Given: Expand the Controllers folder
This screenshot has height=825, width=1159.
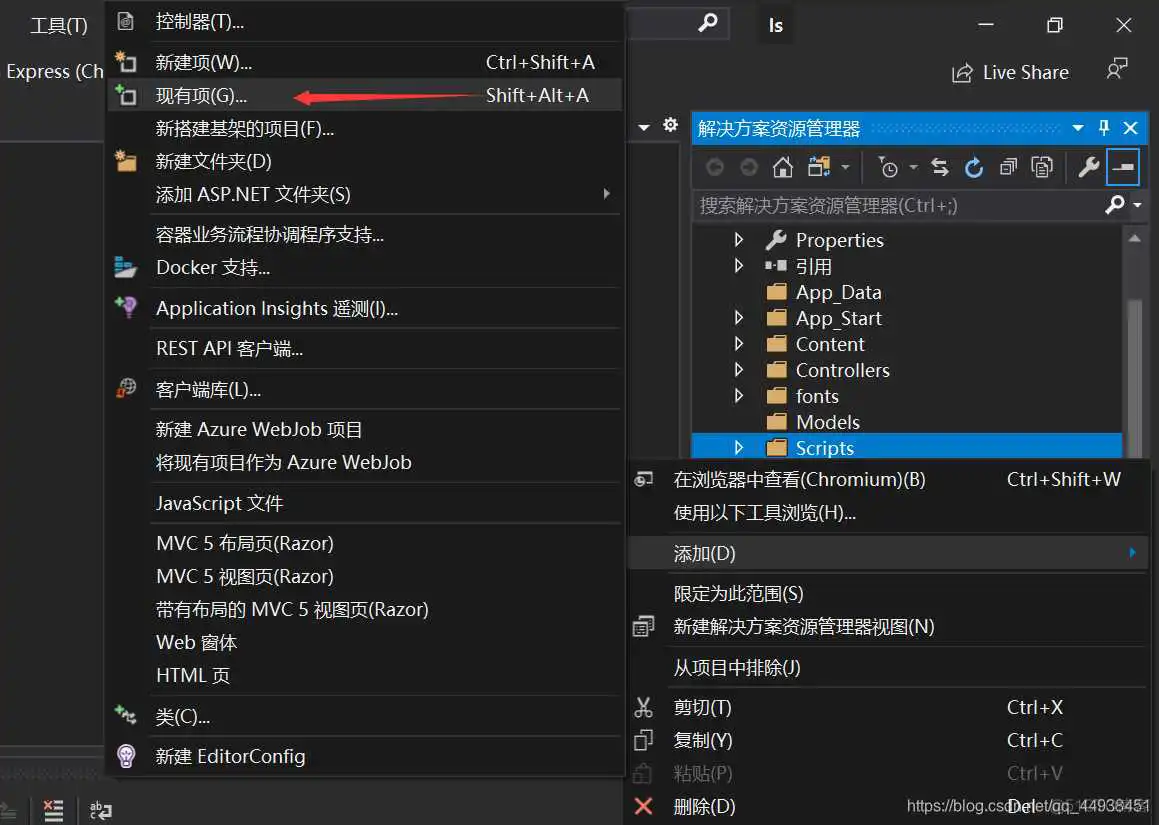Looking at the screenshot, I should click(x=739, y=369).
